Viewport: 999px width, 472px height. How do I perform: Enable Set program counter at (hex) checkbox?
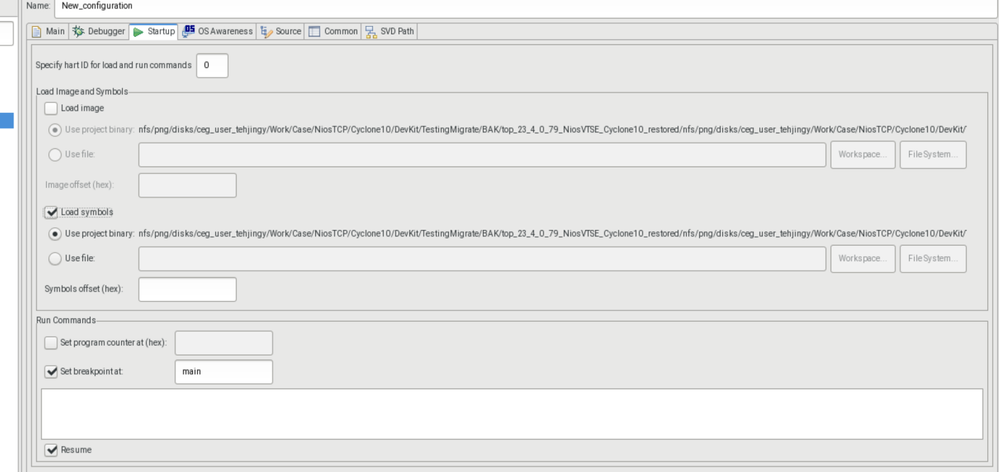point(51,343)
